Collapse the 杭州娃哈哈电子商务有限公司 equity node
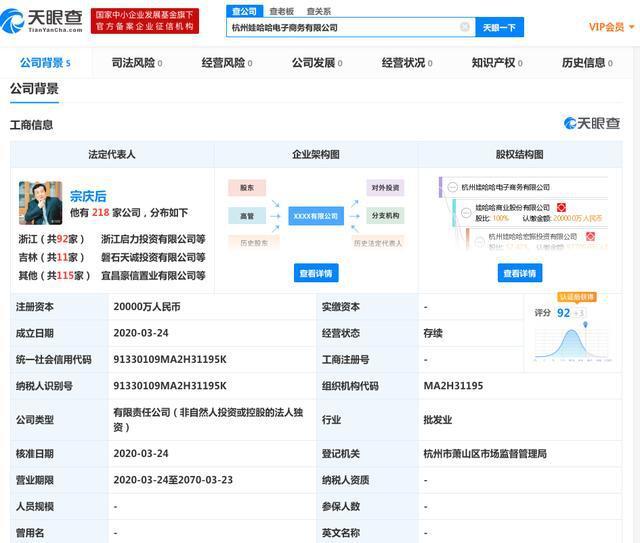 click(452, 187)
